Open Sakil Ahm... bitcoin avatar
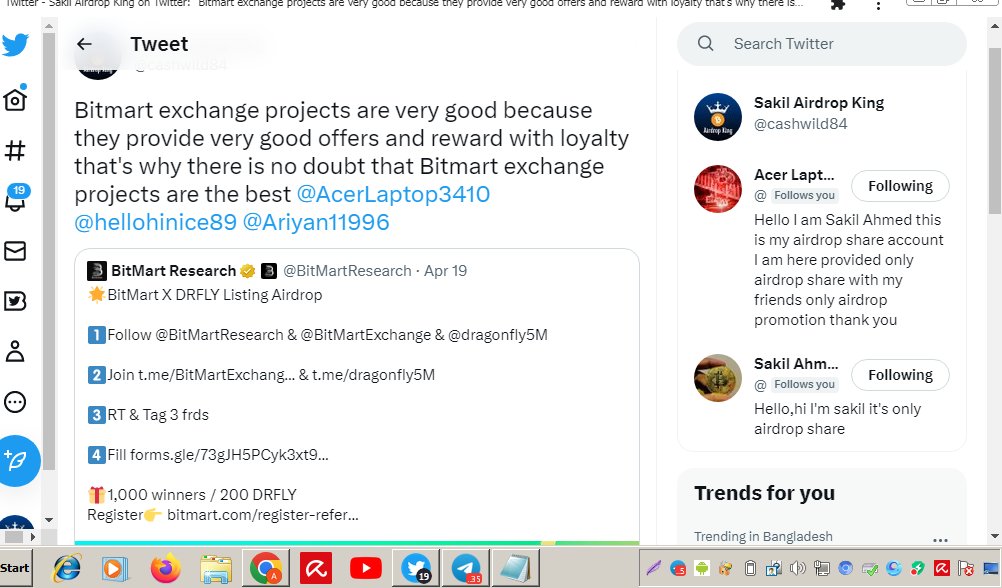 (x=718, y=378)
